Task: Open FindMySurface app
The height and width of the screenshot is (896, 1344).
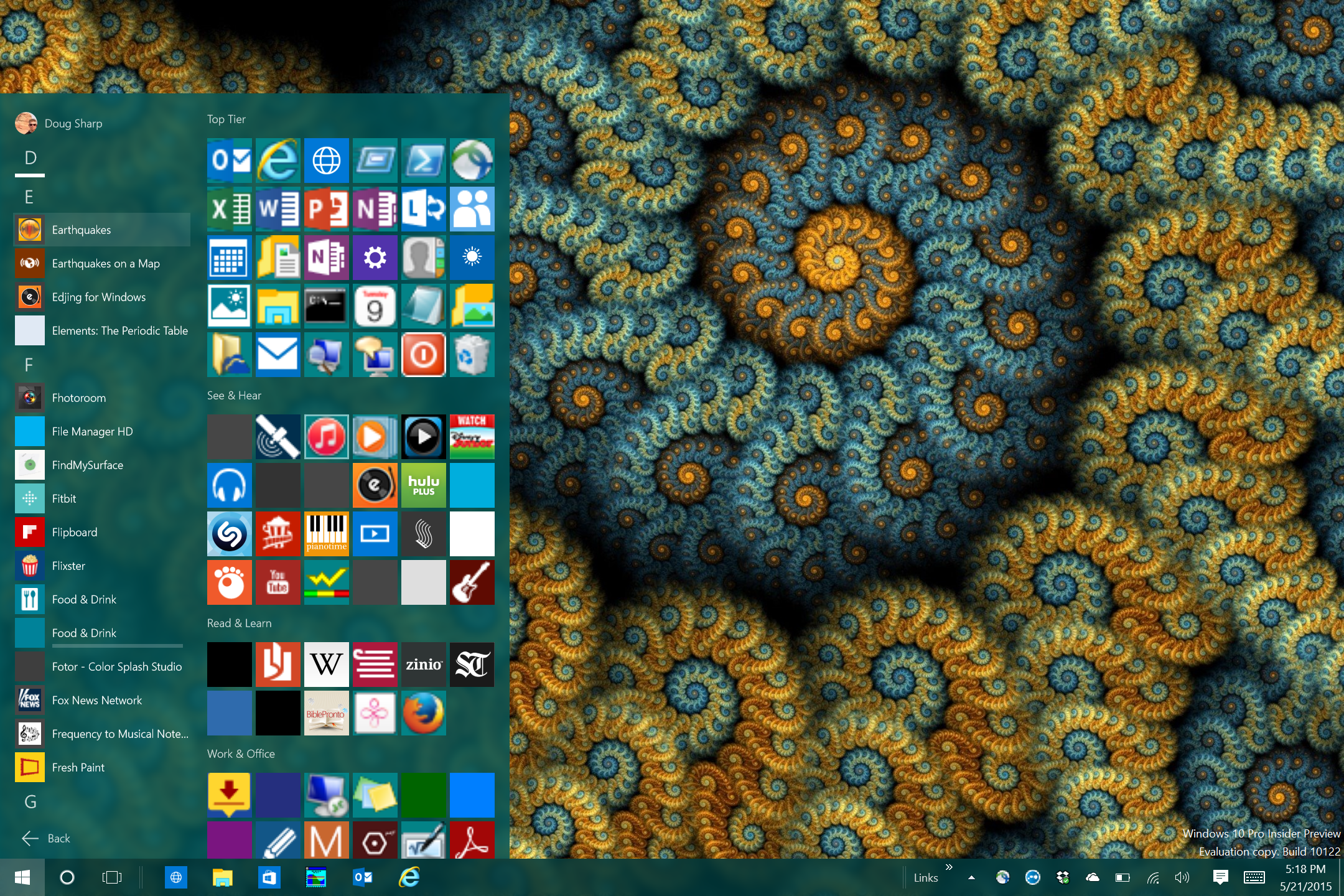Action: 102,465
